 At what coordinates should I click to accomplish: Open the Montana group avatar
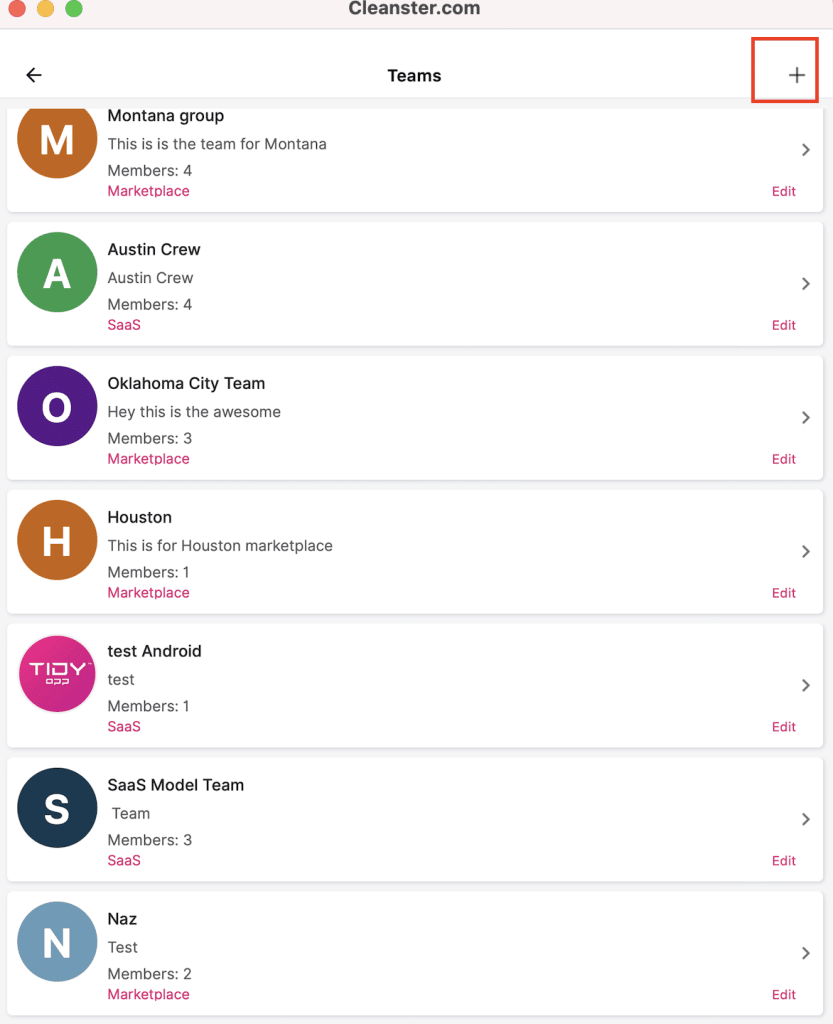pos(57,142)
